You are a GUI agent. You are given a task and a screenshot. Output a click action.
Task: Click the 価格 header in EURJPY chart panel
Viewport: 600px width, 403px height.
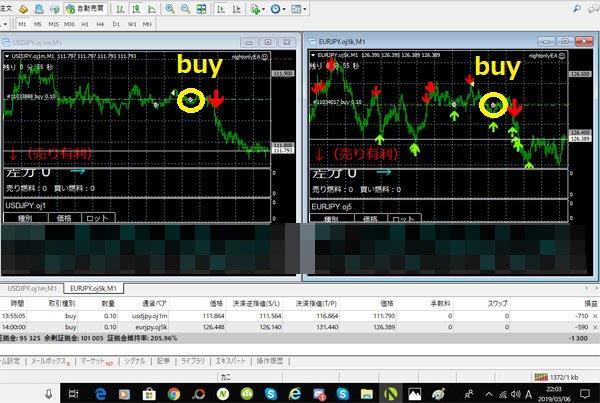point(370,219)
